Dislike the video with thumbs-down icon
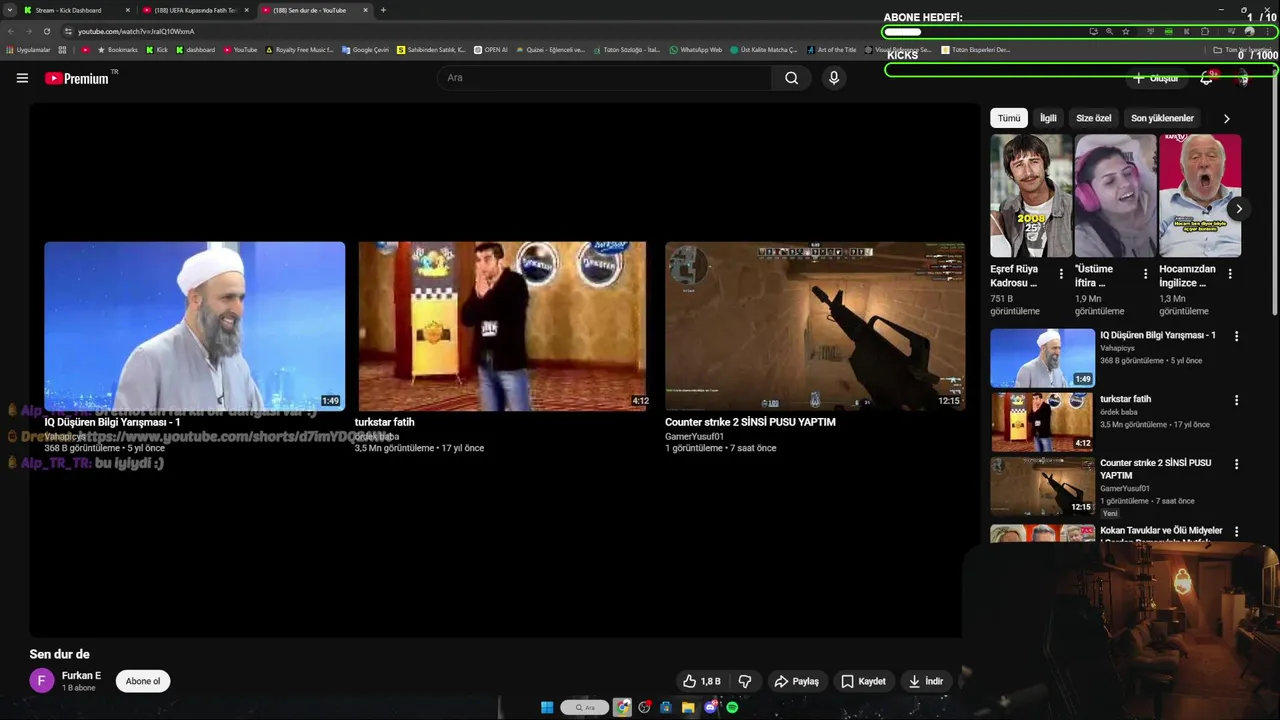1280x720 pixels. (x=745, y=681)
